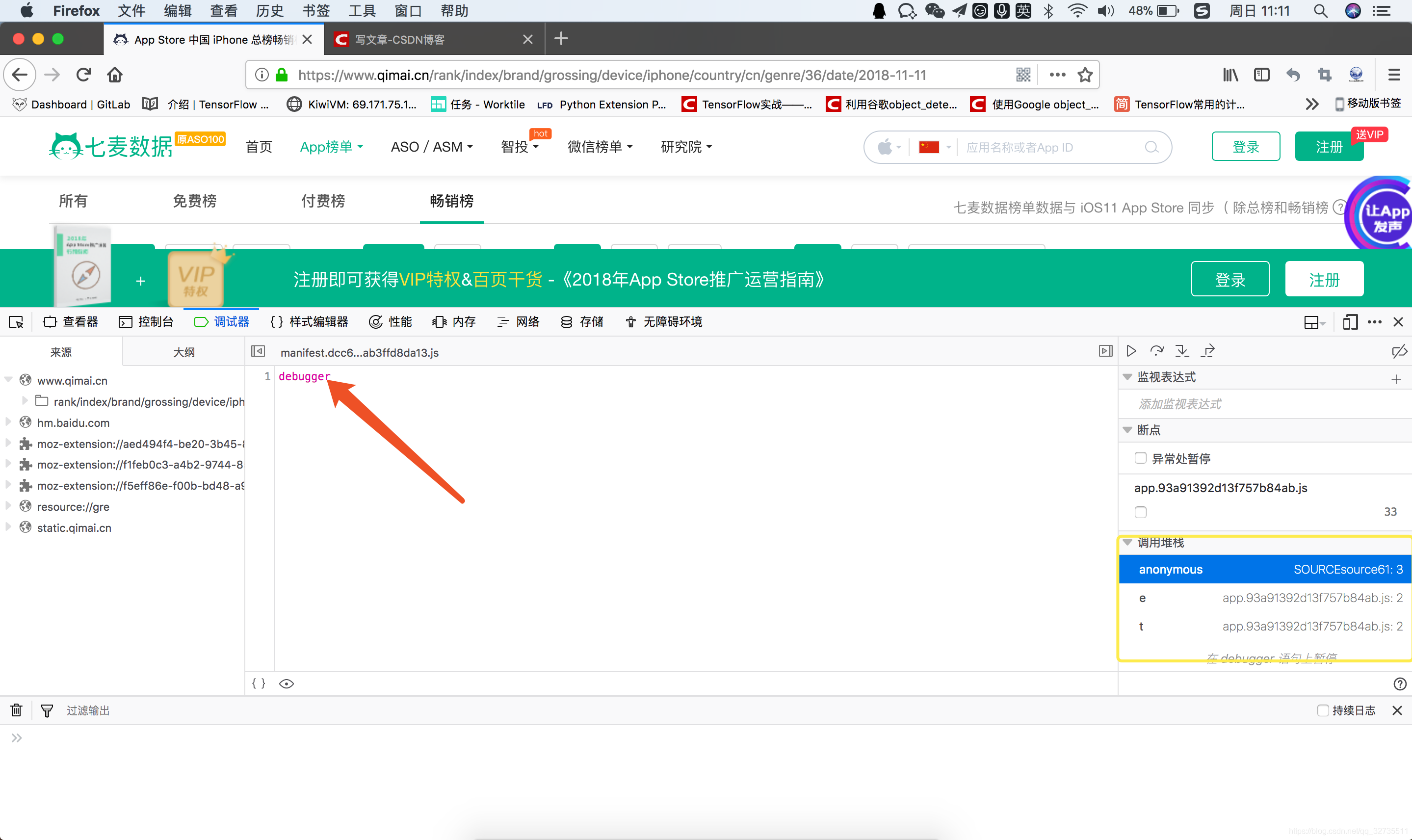Image resolution: width=1412 pixels, height=840 pixels.
Task: Collapse the sources pane toggle
Action: 258,351
